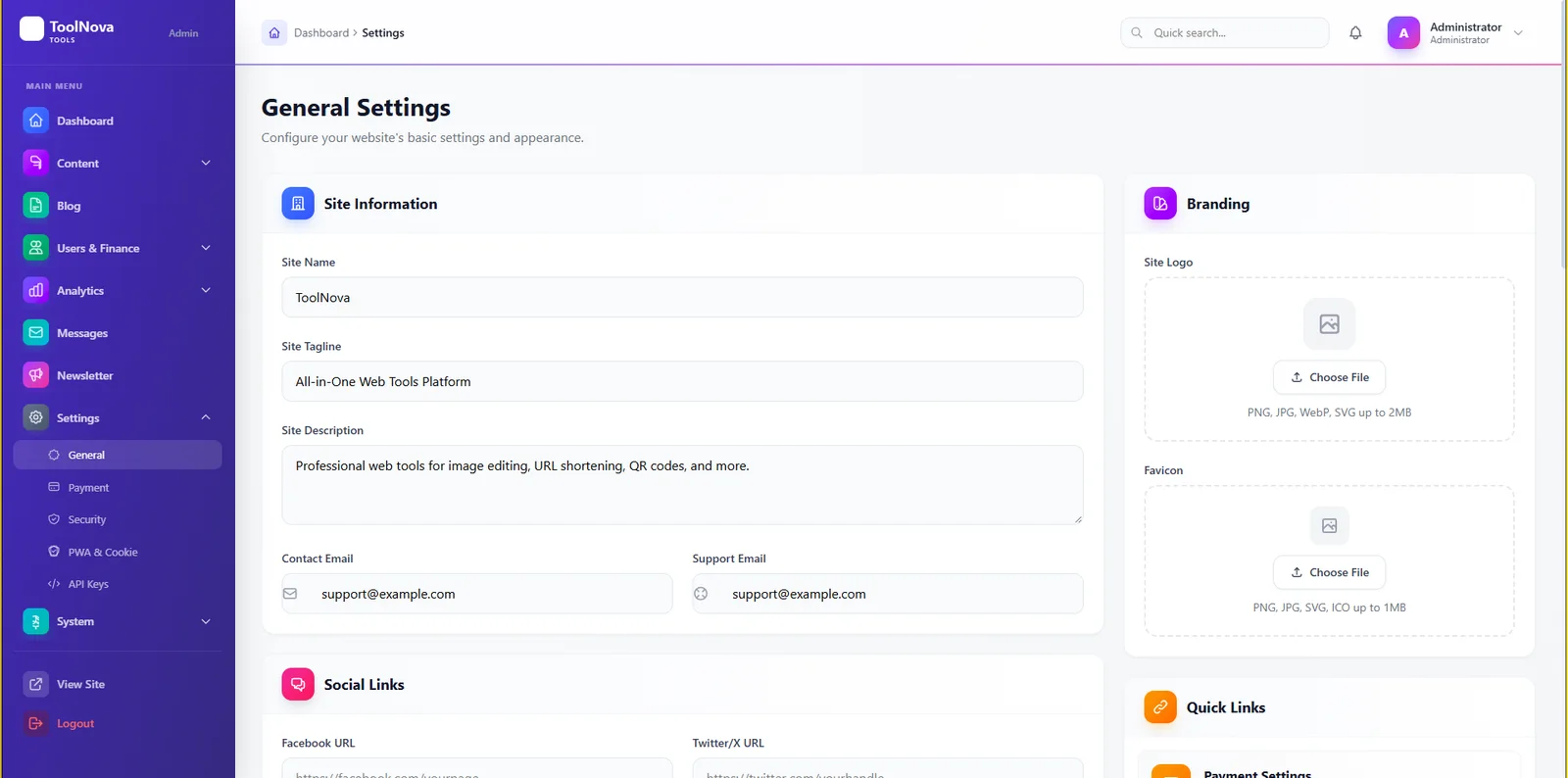Click the ToolNova logo icon
Viewport: 1568px width, 778px height.
[31, 29]
